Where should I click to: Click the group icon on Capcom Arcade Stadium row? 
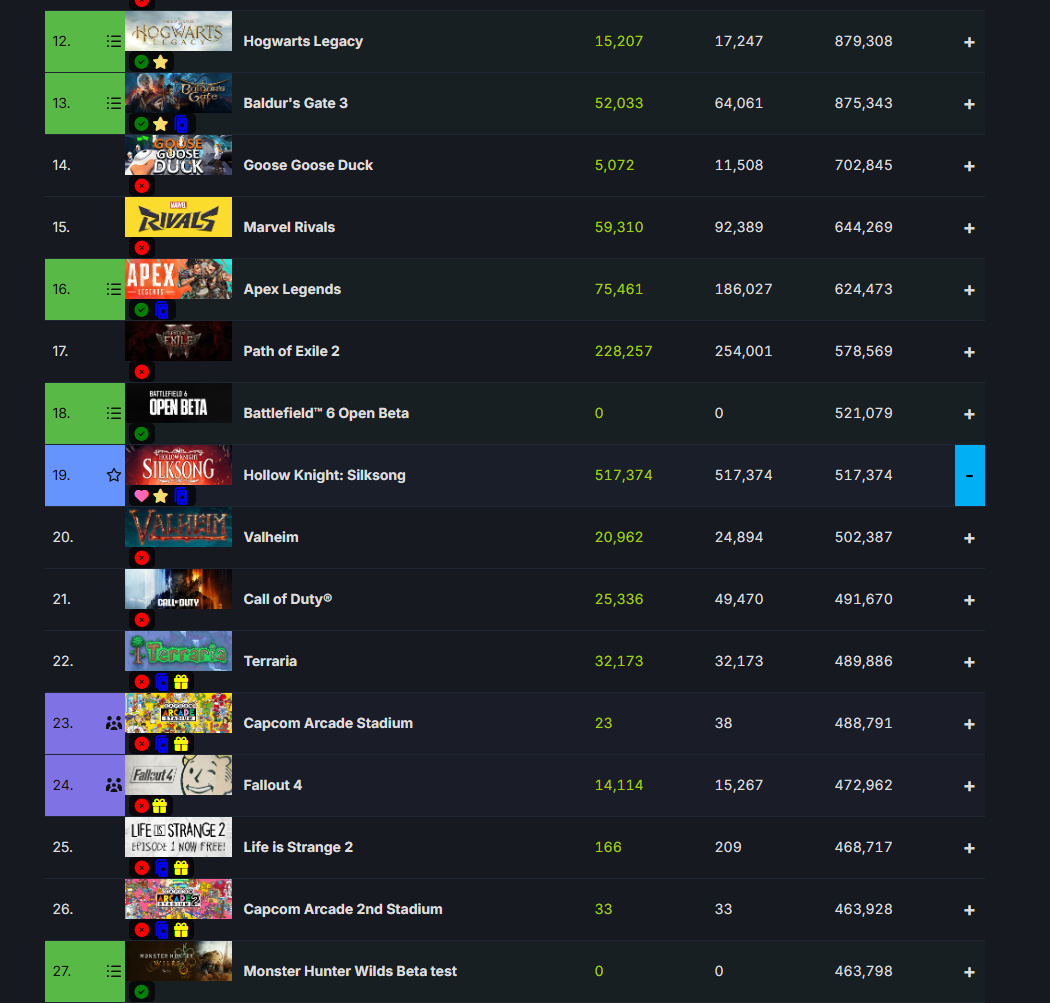114,723
